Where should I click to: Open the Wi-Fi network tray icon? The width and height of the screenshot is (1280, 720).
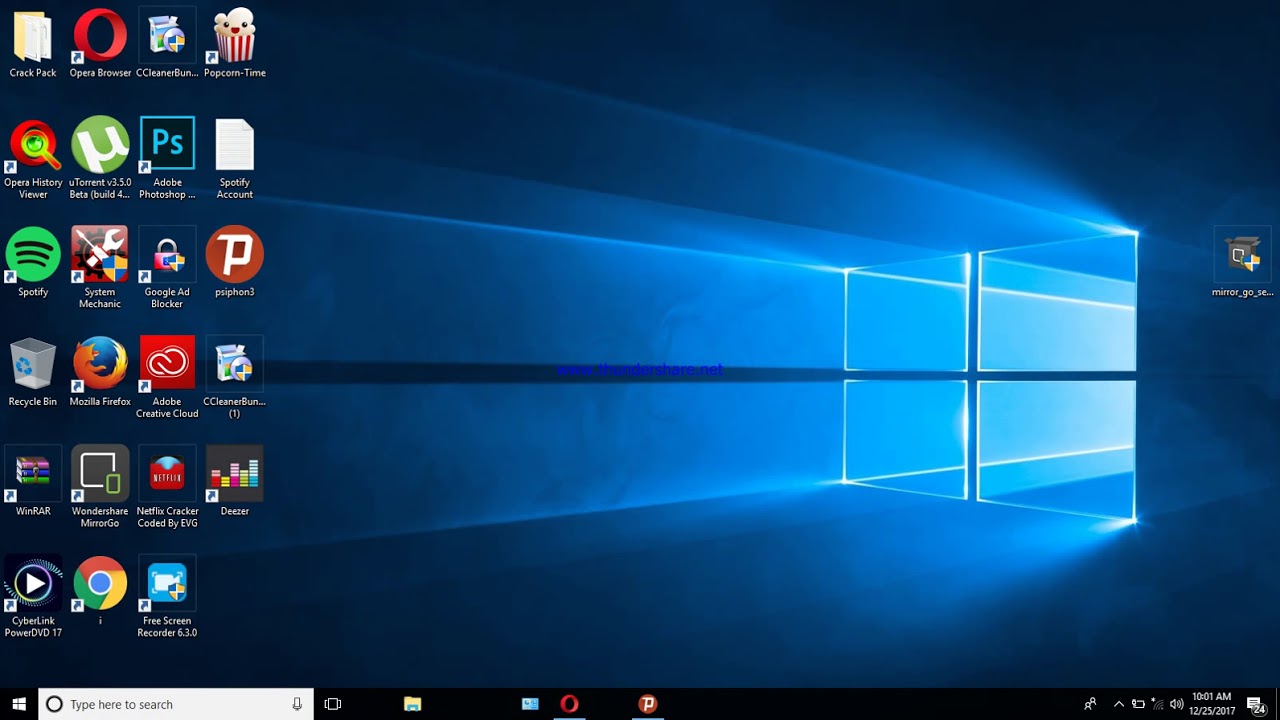tap(1157, 704)
